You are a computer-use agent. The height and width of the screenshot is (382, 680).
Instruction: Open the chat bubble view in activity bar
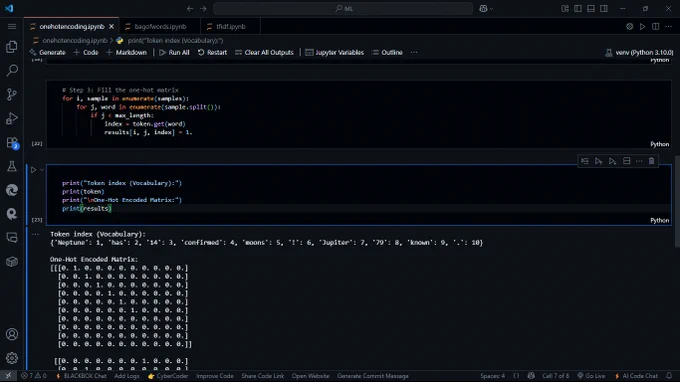click(12, 238)
